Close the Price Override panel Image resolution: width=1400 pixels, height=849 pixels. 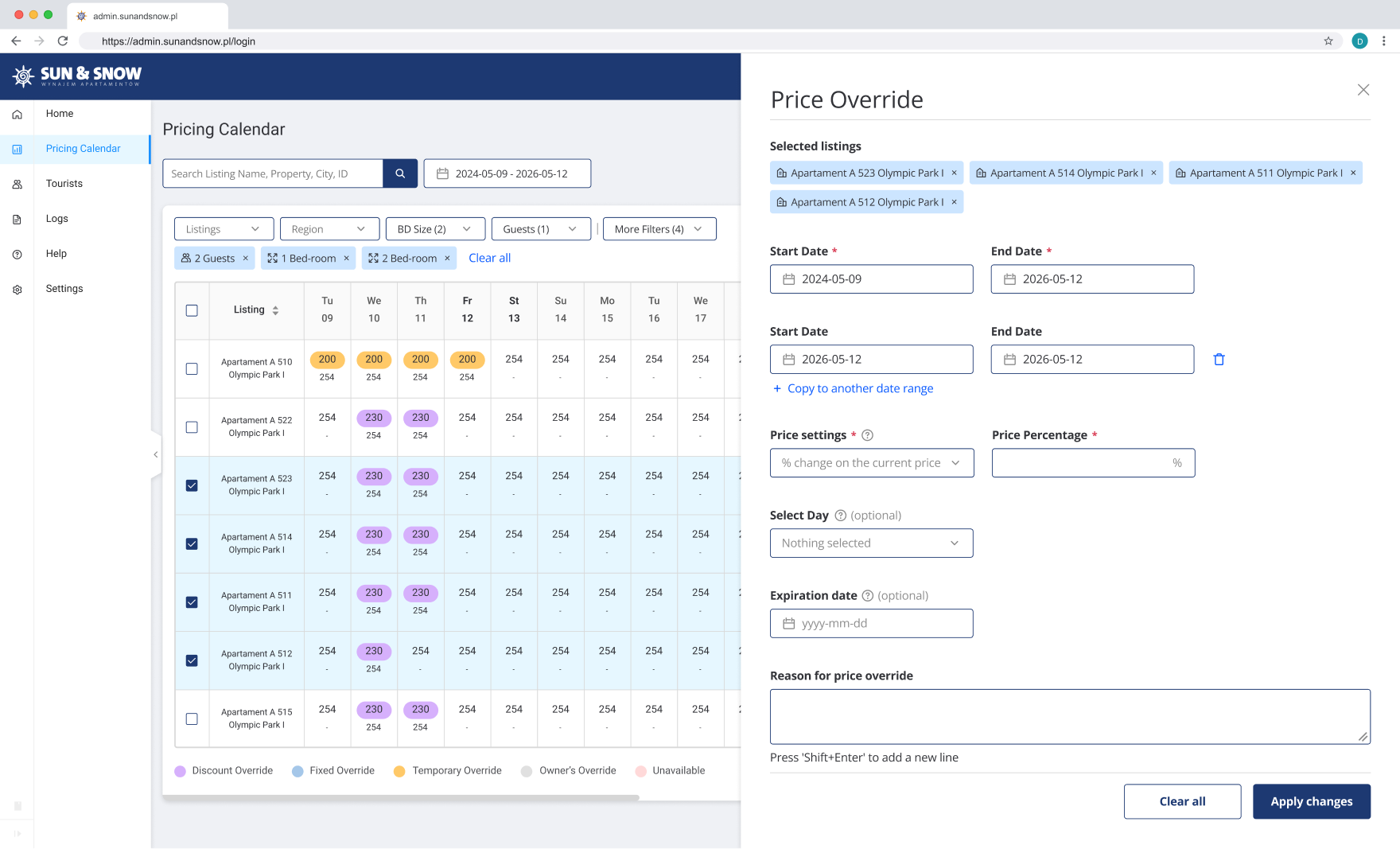[1363, 90]
